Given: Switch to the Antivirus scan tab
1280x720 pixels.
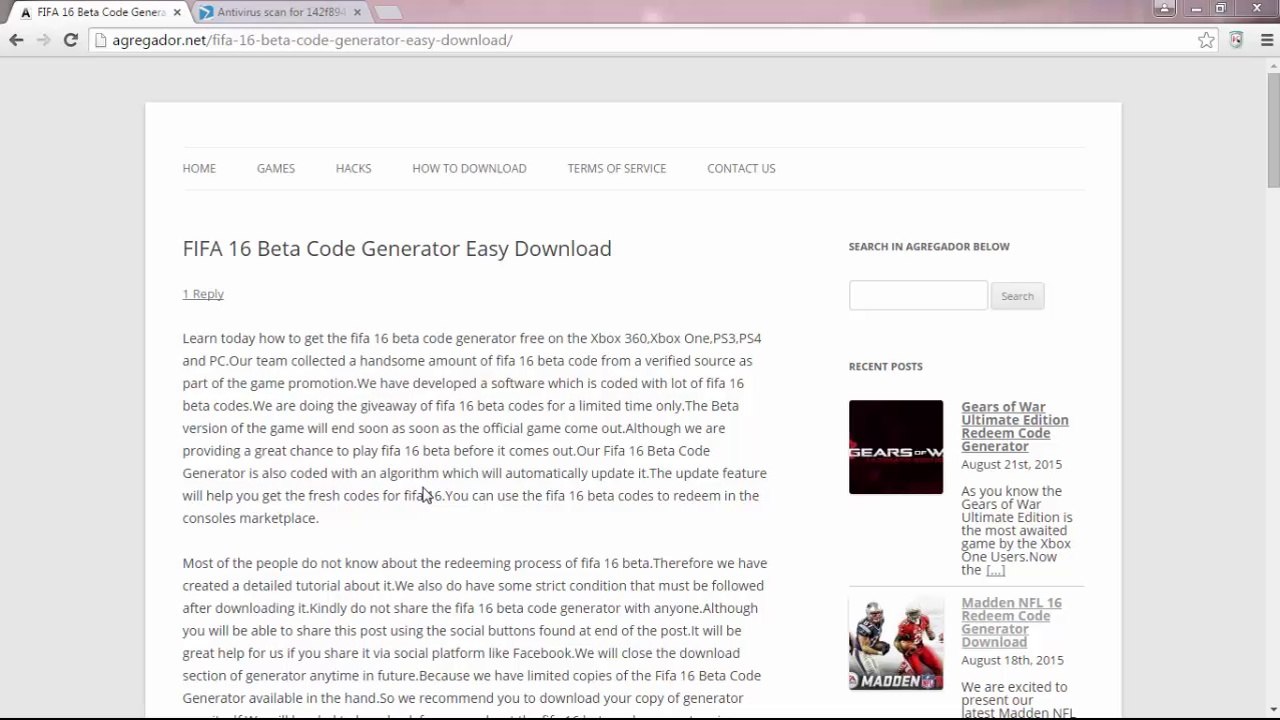Looking at the screenshot, I should (279, 12).
